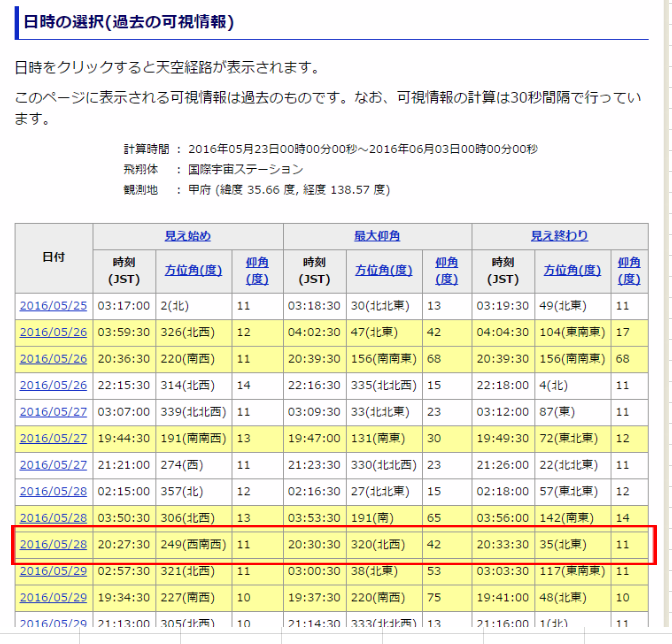Select the cell 191(南南西)

[x=194, y=438]
